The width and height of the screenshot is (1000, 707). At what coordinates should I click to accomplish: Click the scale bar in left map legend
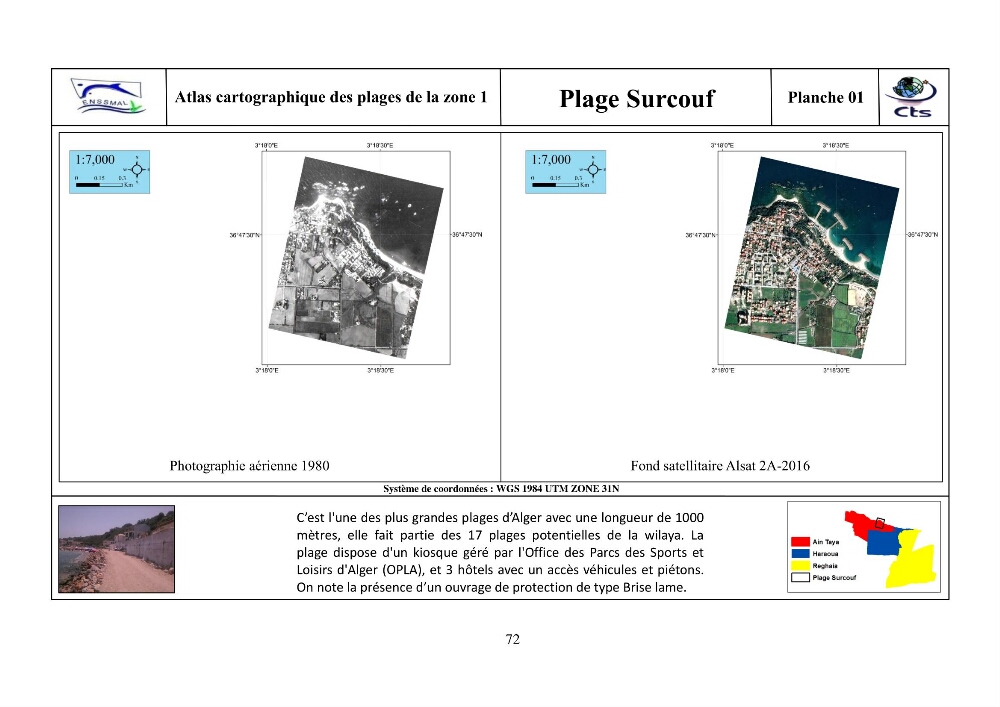tap(99, 185)
